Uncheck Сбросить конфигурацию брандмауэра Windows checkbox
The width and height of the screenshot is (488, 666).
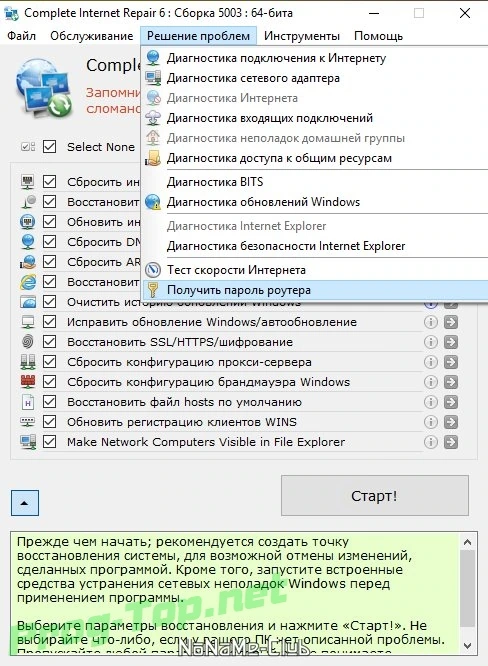50,382
